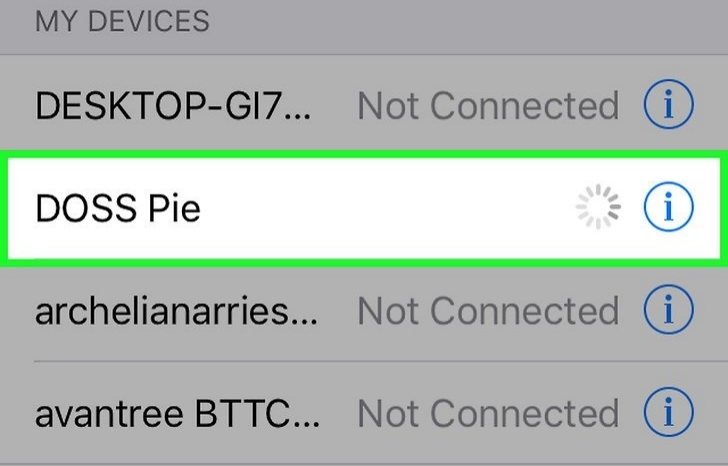
Task: Pick the avantree BTTC device name
Action: (x=177, y=414)
